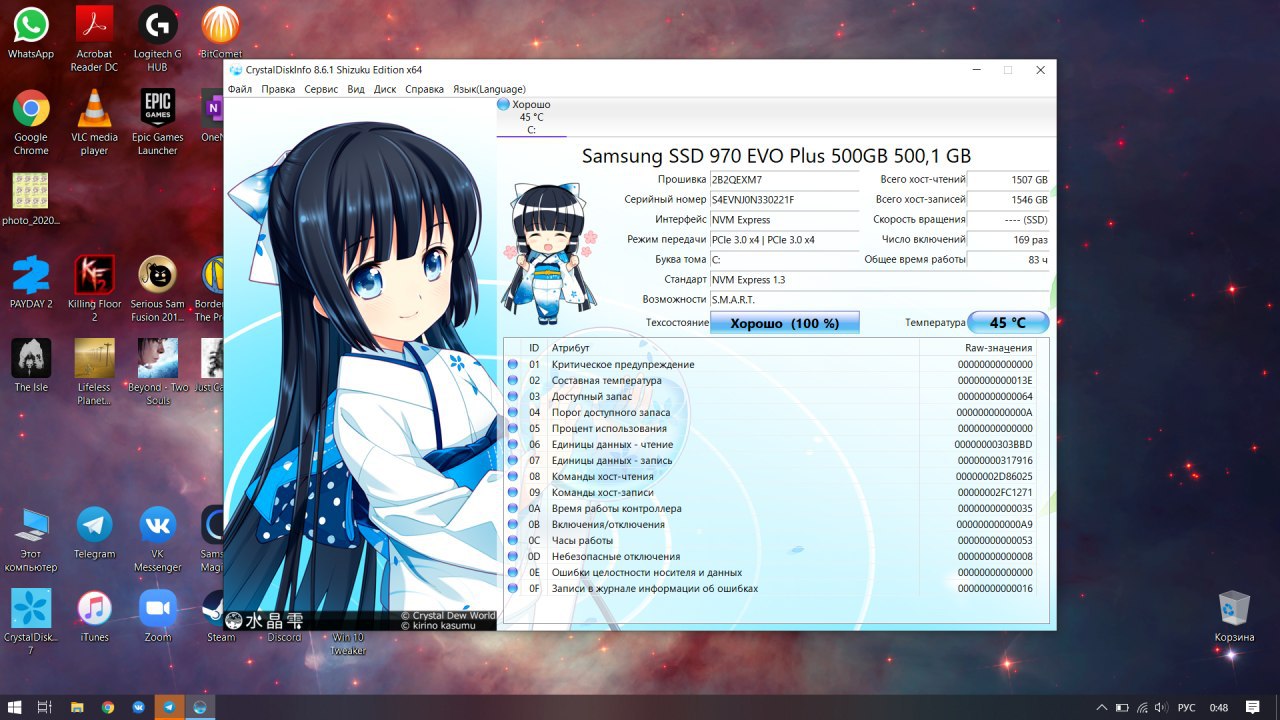The height and width of the screenshot is (720, 1280).
Task: Open File Explorer from taskbar
Action: tap(77, 707)
